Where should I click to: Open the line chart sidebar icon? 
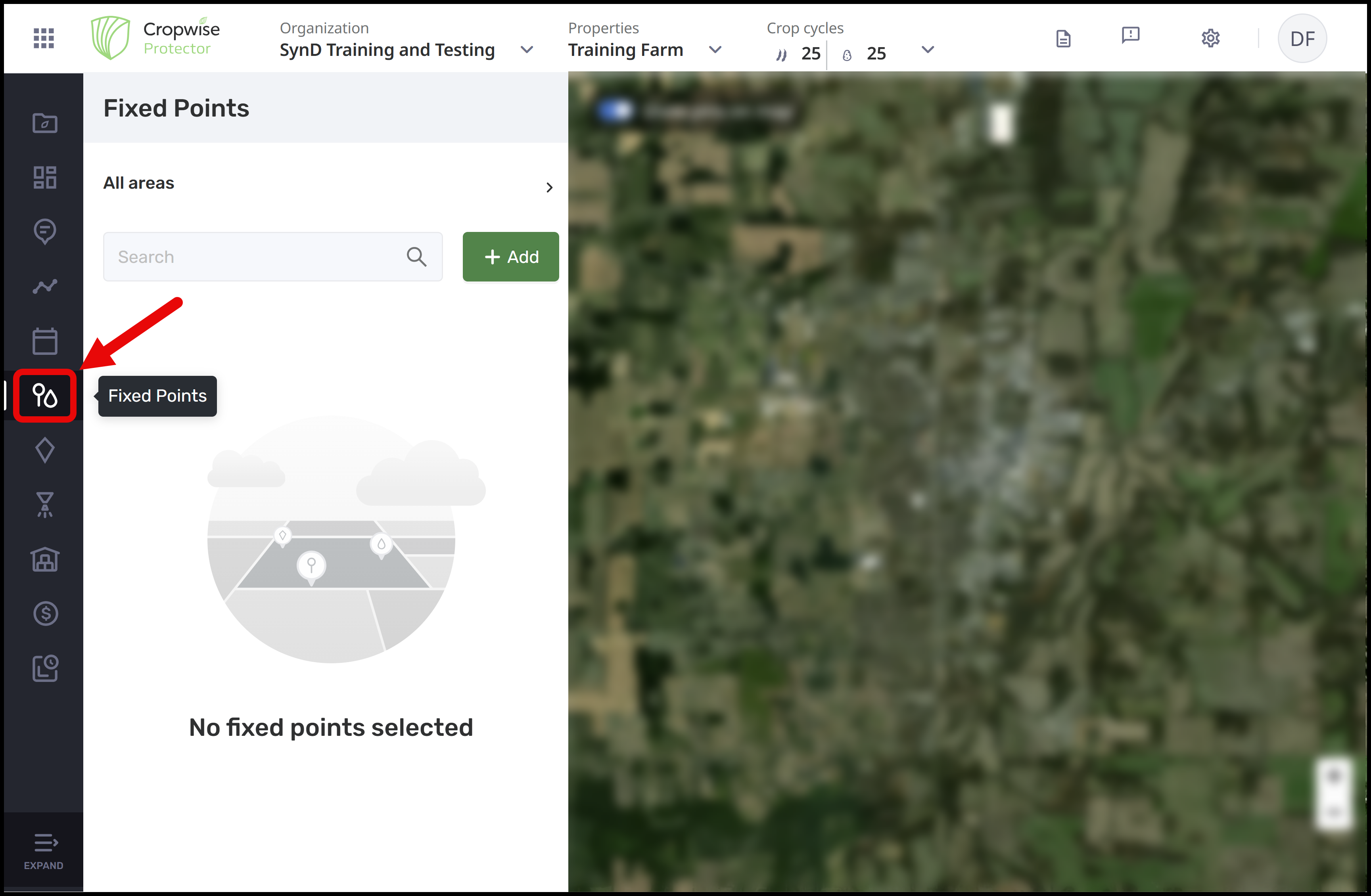point(45,286)
